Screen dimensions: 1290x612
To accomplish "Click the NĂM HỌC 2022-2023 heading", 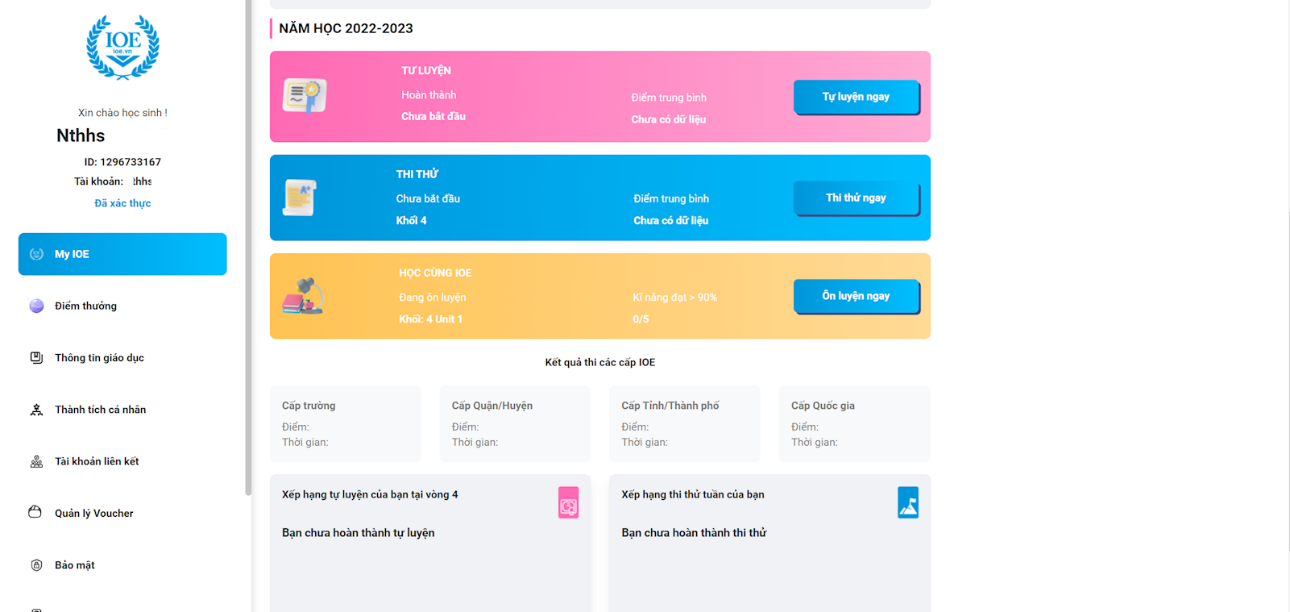I will [346, 29].
